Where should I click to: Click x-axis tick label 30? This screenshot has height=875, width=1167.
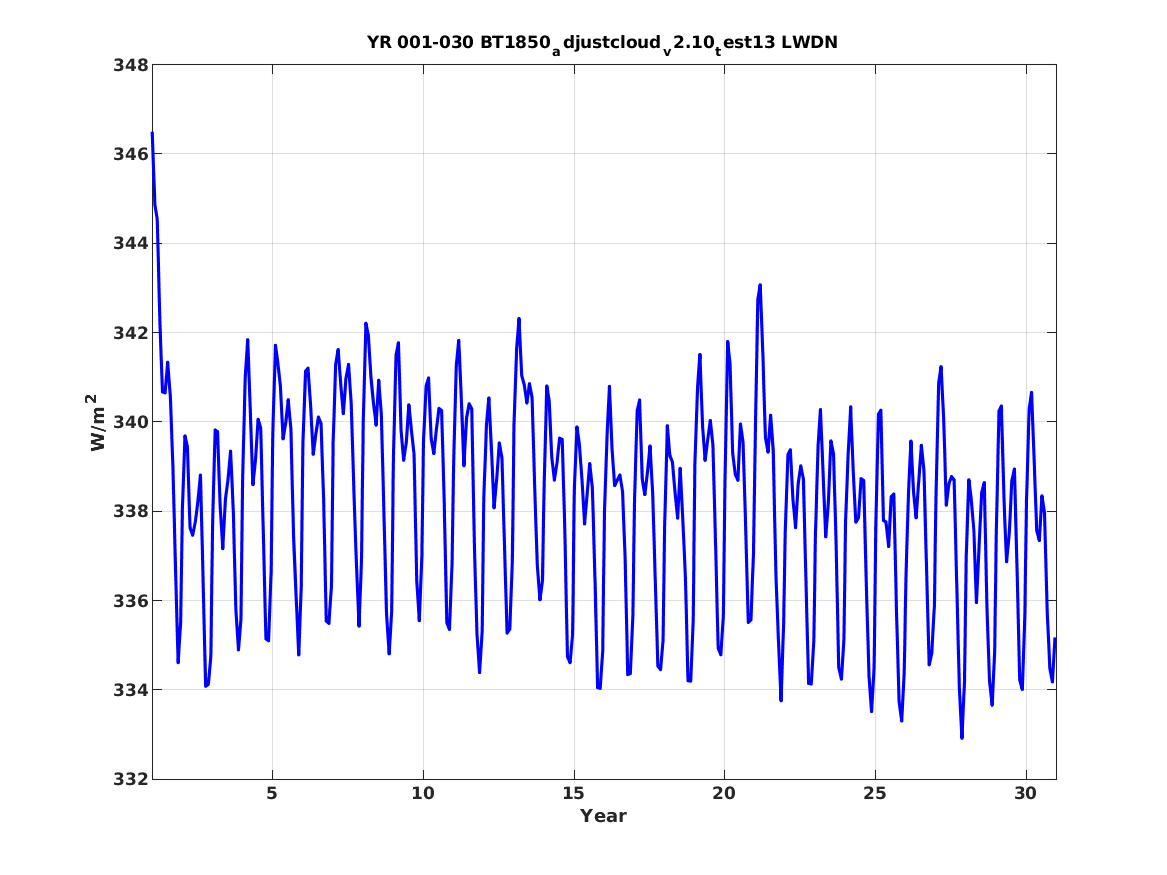tap(1026, 794)
